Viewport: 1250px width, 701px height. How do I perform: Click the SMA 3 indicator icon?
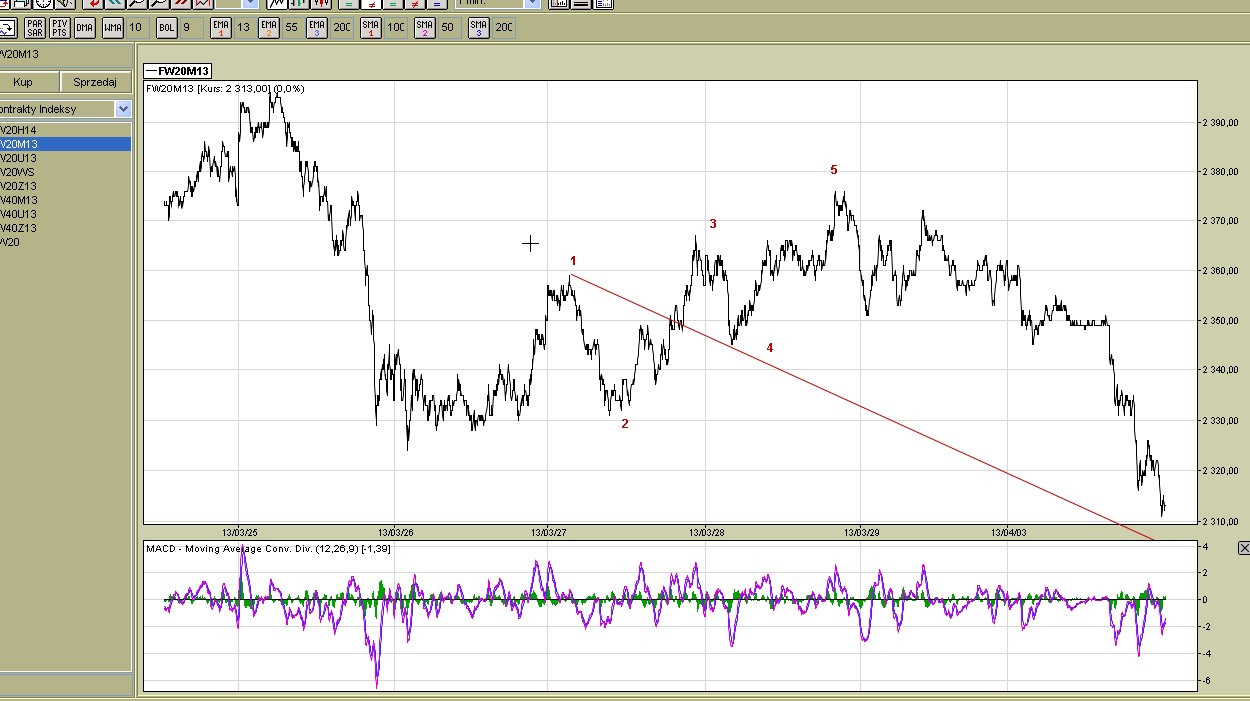click(x=479, y=28)
